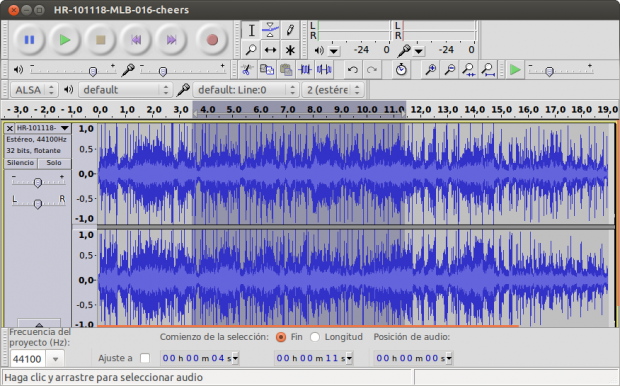Screen dimensions: 620x386
Task: Click the input volume slider beside microphone icon
Action: pyautogui.click(x=183, y=70)
